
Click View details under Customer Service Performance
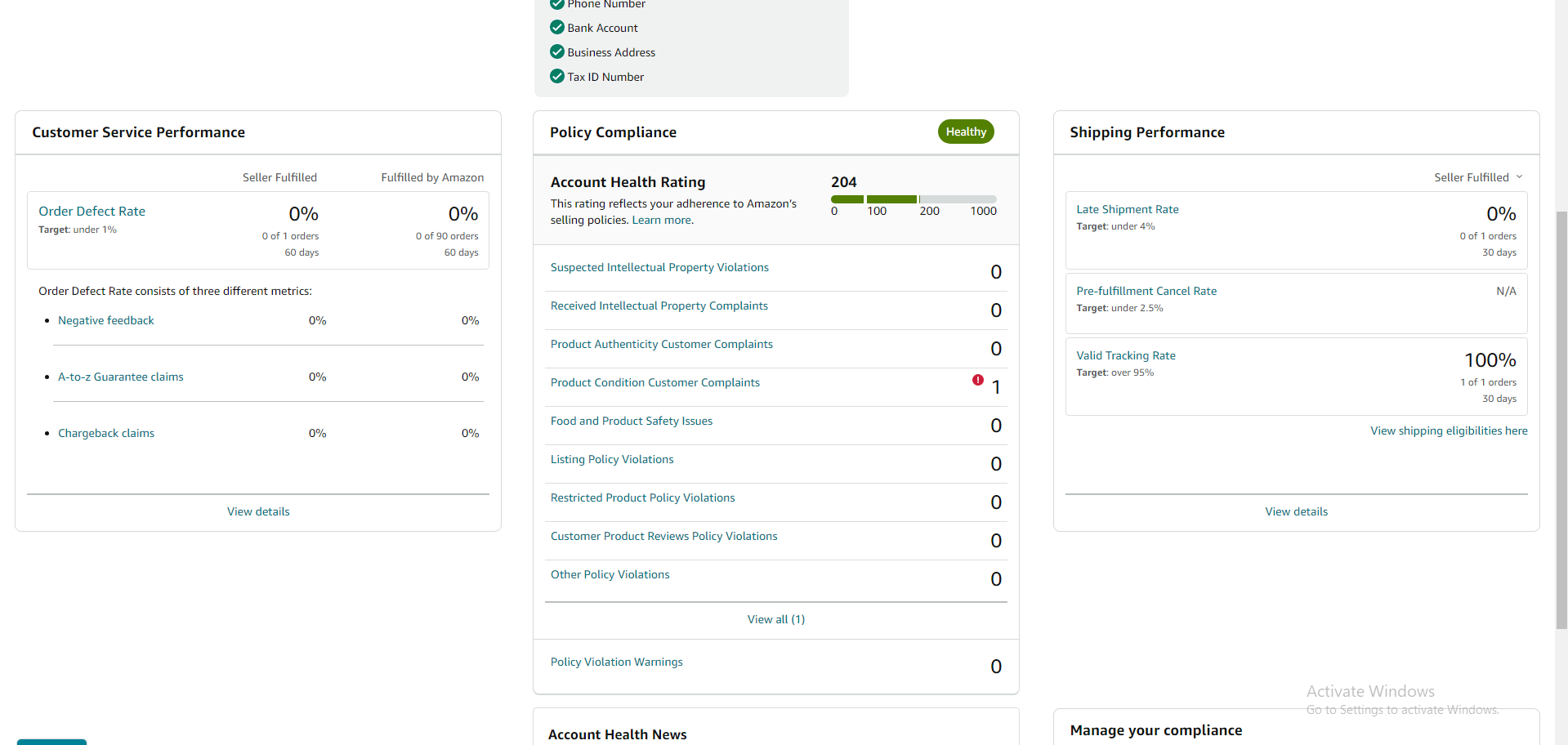[258, 511]
